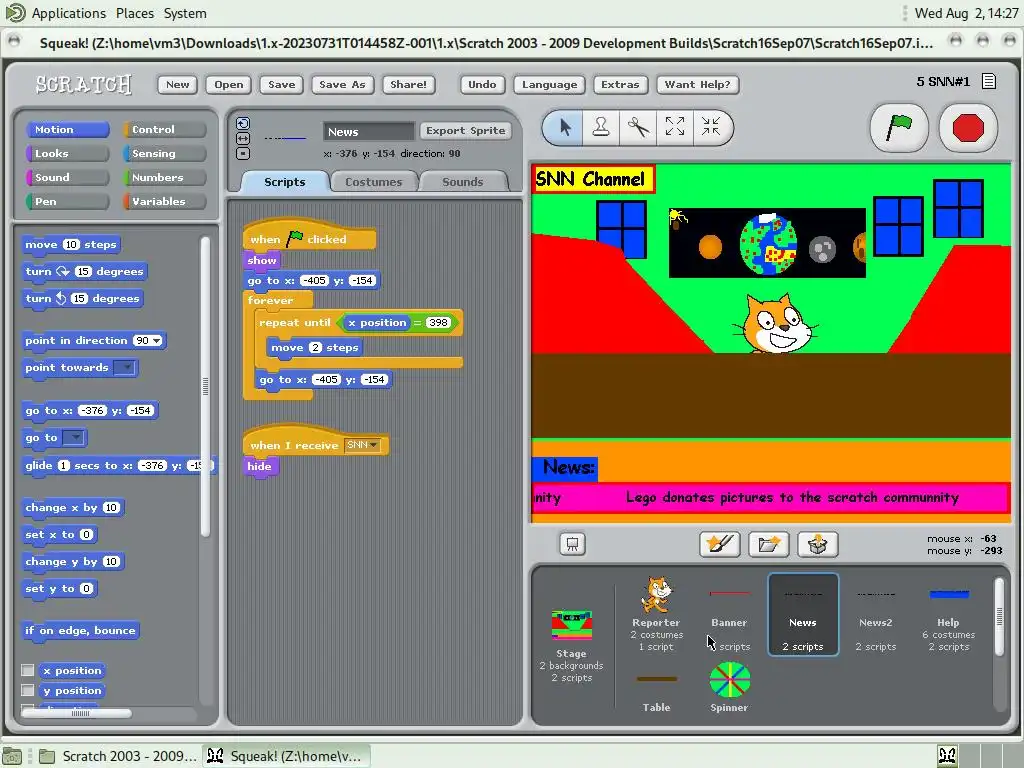This screenshot has width=1024, height=768.
Task: Click the Save button
Action: tap(281, 84)
